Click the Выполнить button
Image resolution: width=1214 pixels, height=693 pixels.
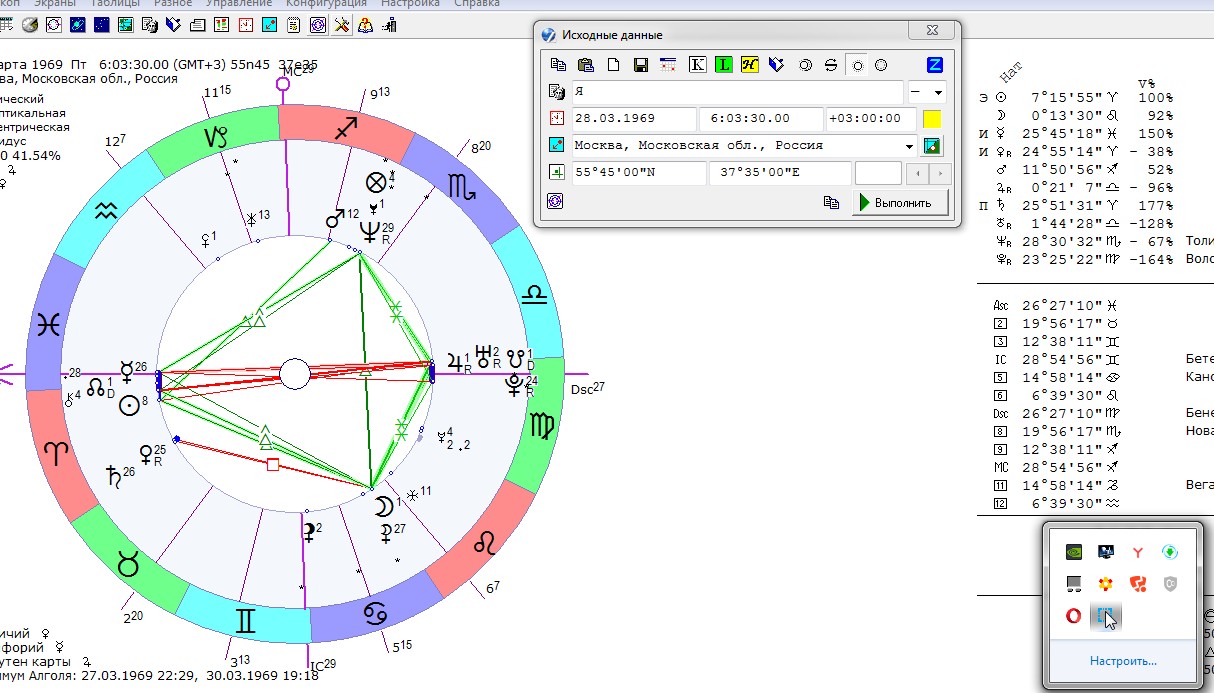point(900,202)
